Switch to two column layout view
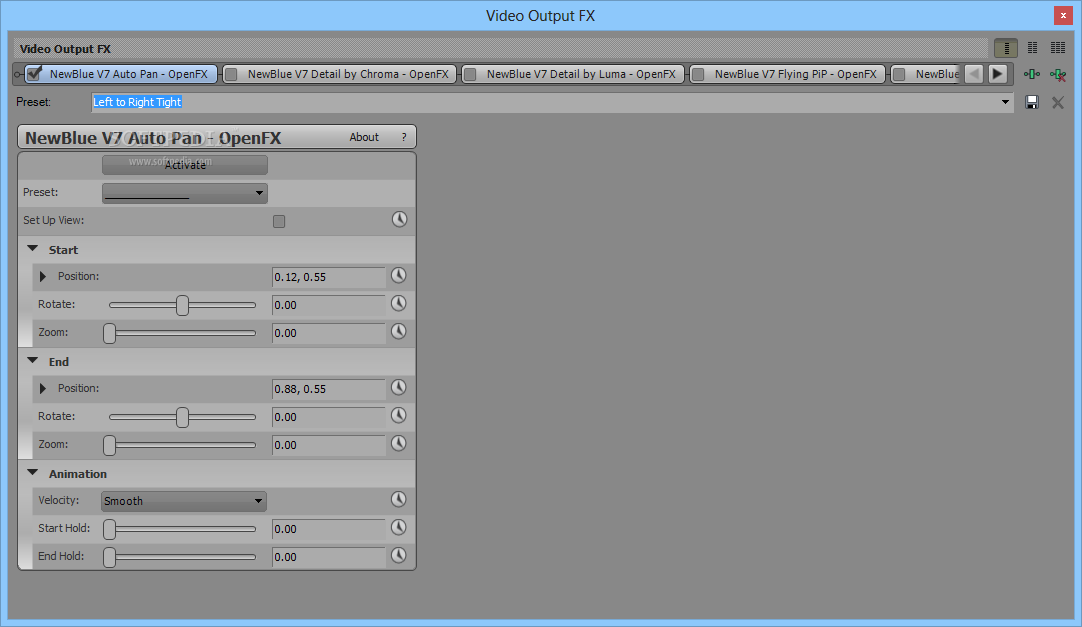Viewport: 1082px width, 627px height. (x=1032, y=48)
